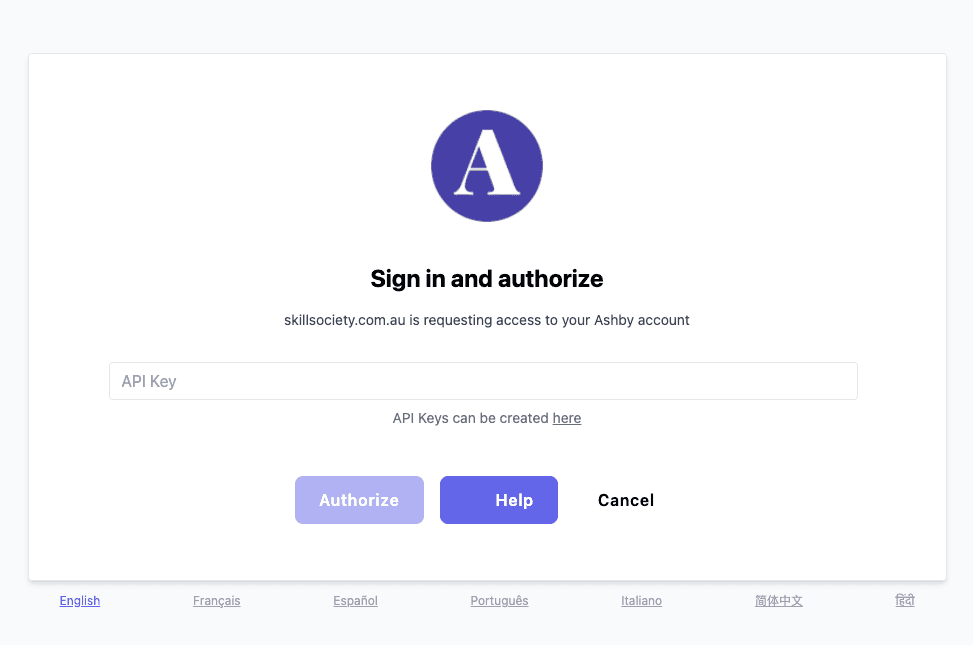Image resolution: width=973 pixels, height=645 pixels.
Task: Click the word 'Authorize' on the button
Action: 359,500
